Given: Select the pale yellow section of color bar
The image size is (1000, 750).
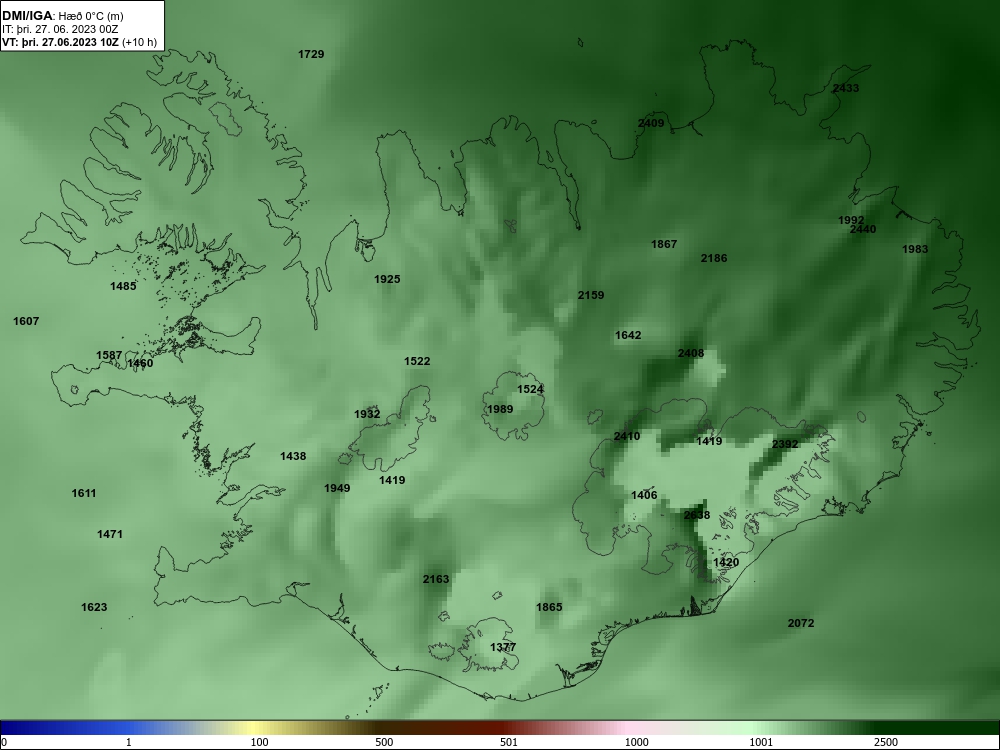Looking at the screenshot, I should click(x=252, y=728).
